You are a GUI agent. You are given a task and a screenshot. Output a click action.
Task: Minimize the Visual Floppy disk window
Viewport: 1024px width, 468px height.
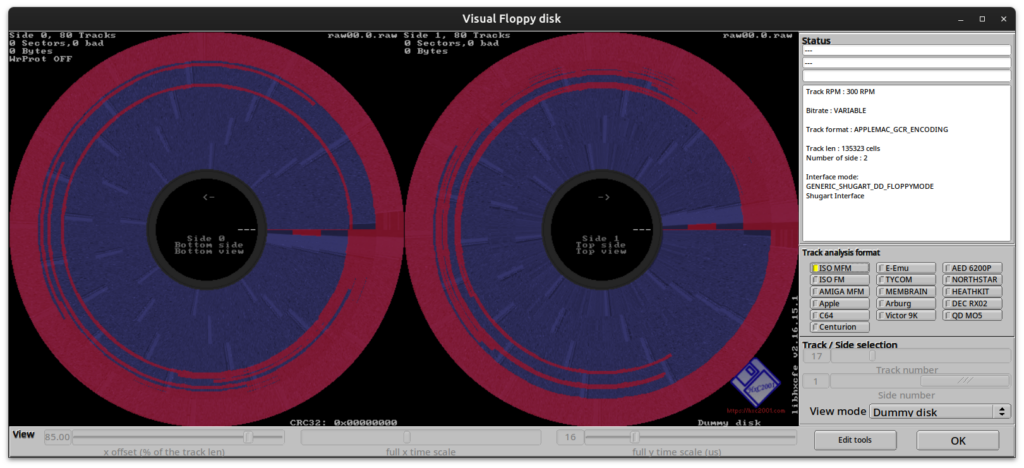point(961,19)
